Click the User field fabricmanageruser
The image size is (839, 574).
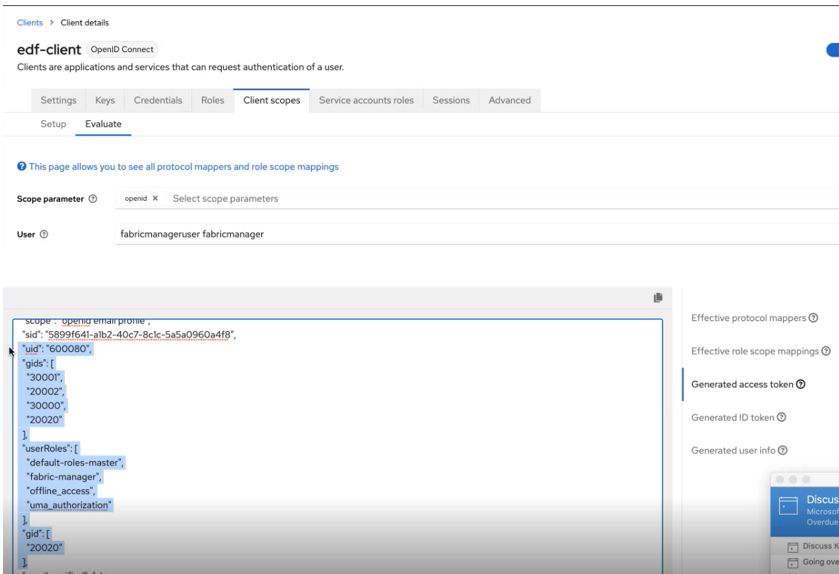[477, 234]
